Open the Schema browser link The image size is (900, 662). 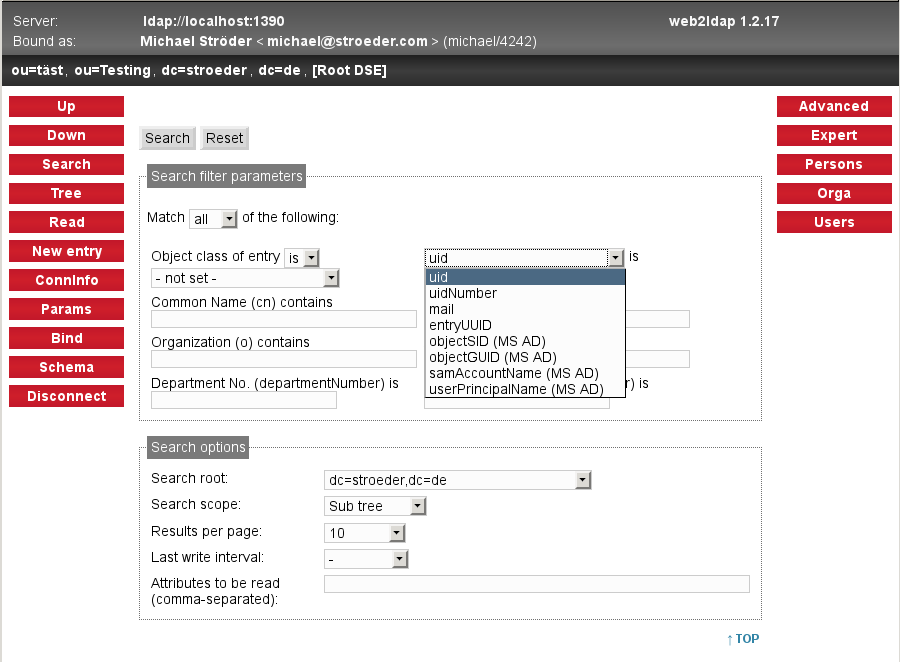click(x=66, y=367)
